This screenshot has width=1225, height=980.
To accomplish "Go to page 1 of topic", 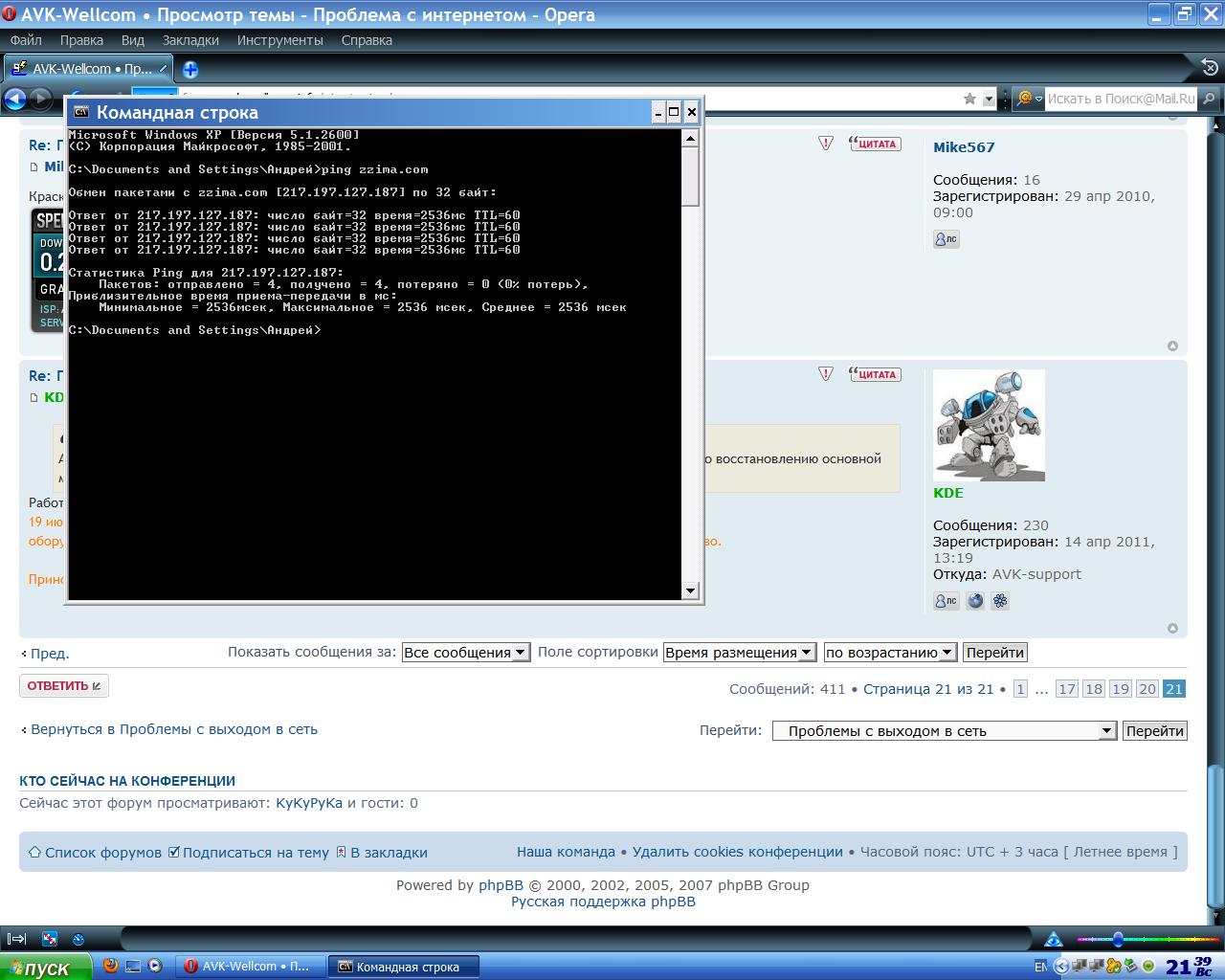I will pyautogui.click(x=1020, y=689).
